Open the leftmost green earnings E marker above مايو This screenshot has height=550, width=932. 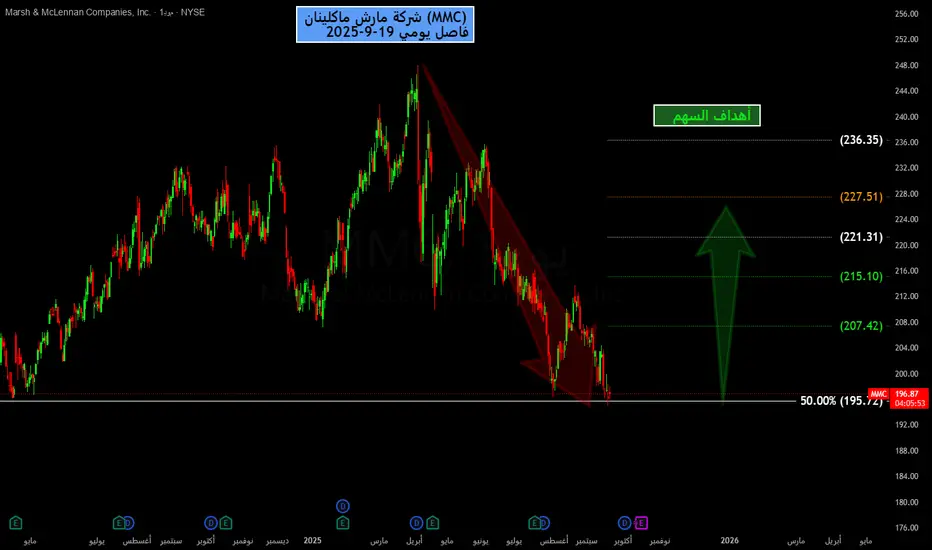[x=15, y=523]
